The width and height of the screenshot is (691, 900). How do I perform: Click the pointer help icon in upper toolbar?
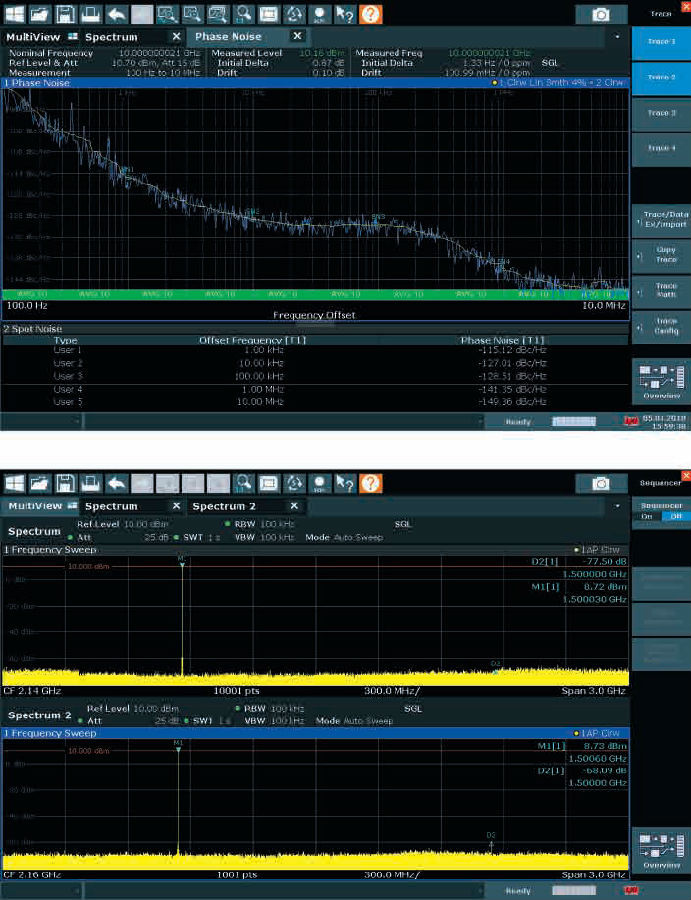pyautogui.click(x=345, y=14)
